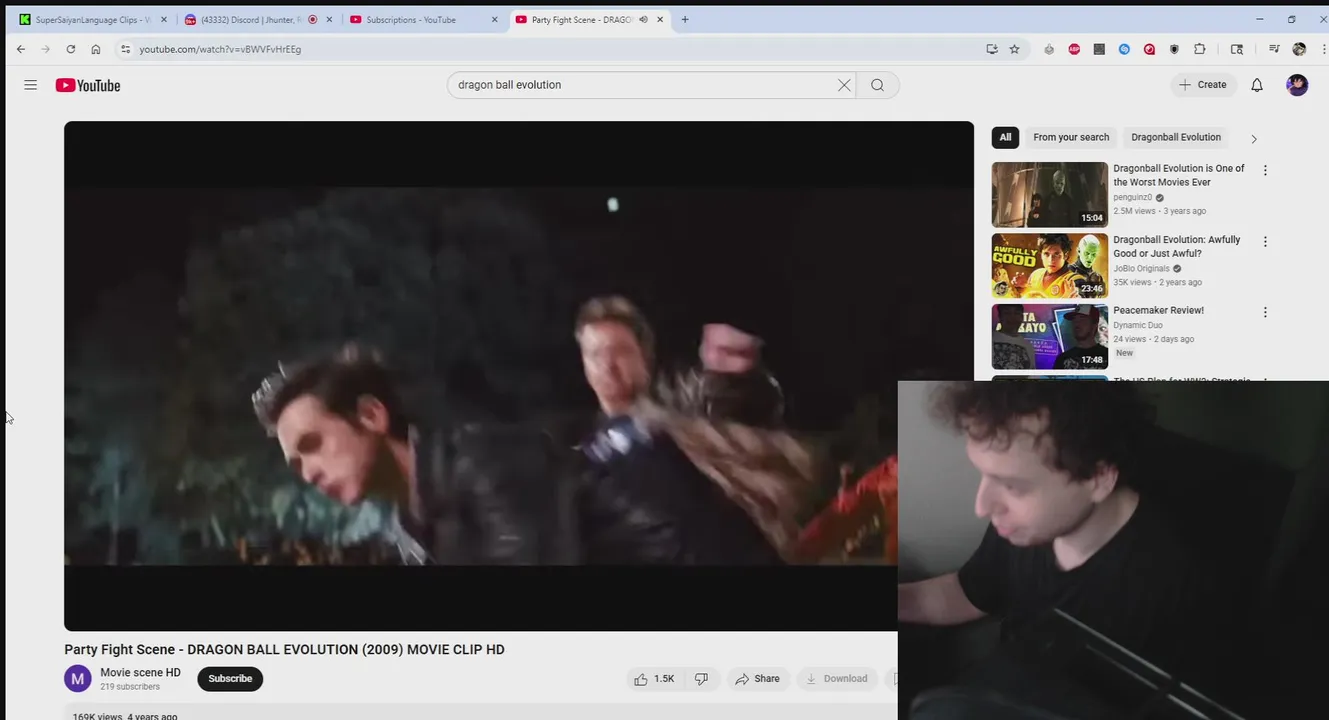
Task: Share the video
Action: (x=757, y=679)
